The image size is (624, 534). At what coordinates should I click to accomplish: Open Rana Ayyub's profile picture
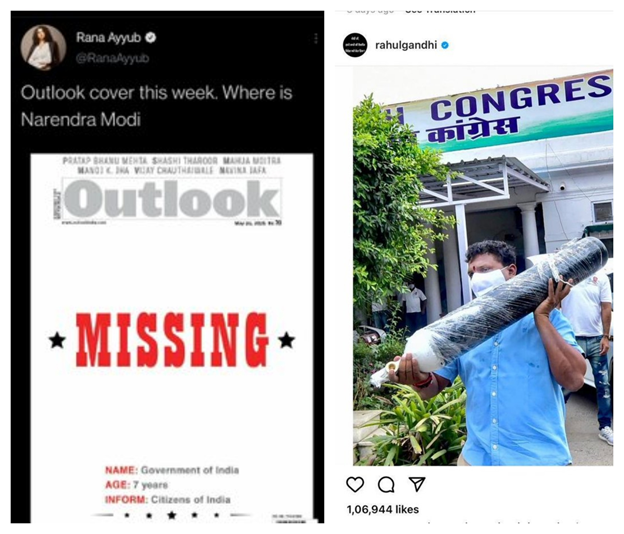click(x=43, y=47)
